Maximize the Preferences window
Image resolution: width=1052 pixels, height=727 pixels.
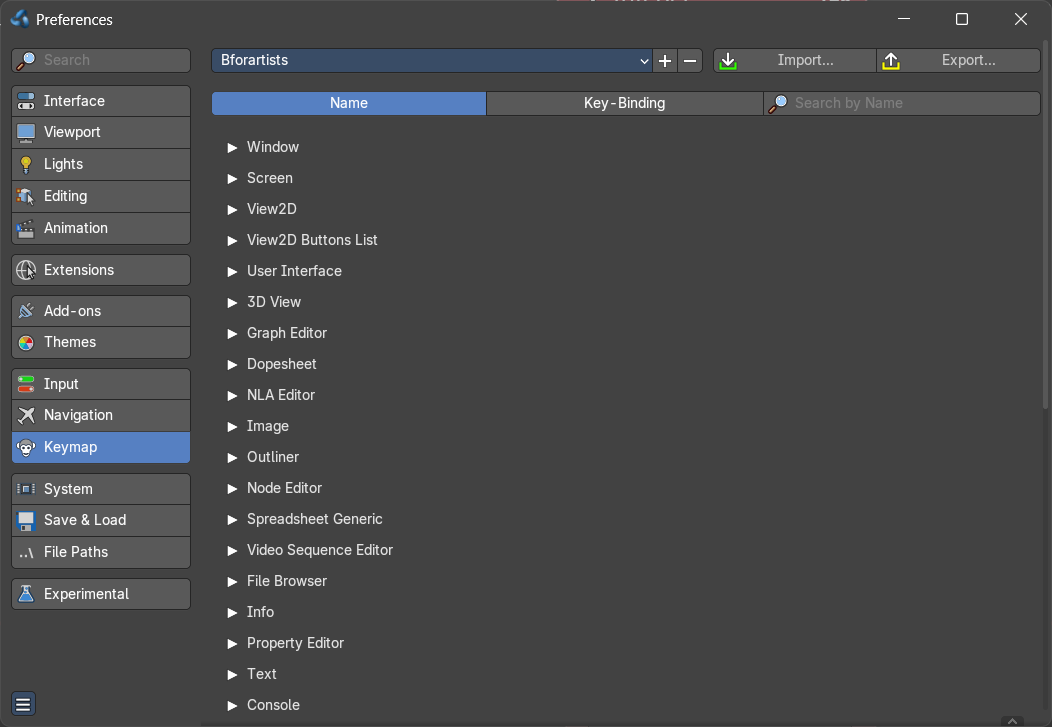pos(961,19)
